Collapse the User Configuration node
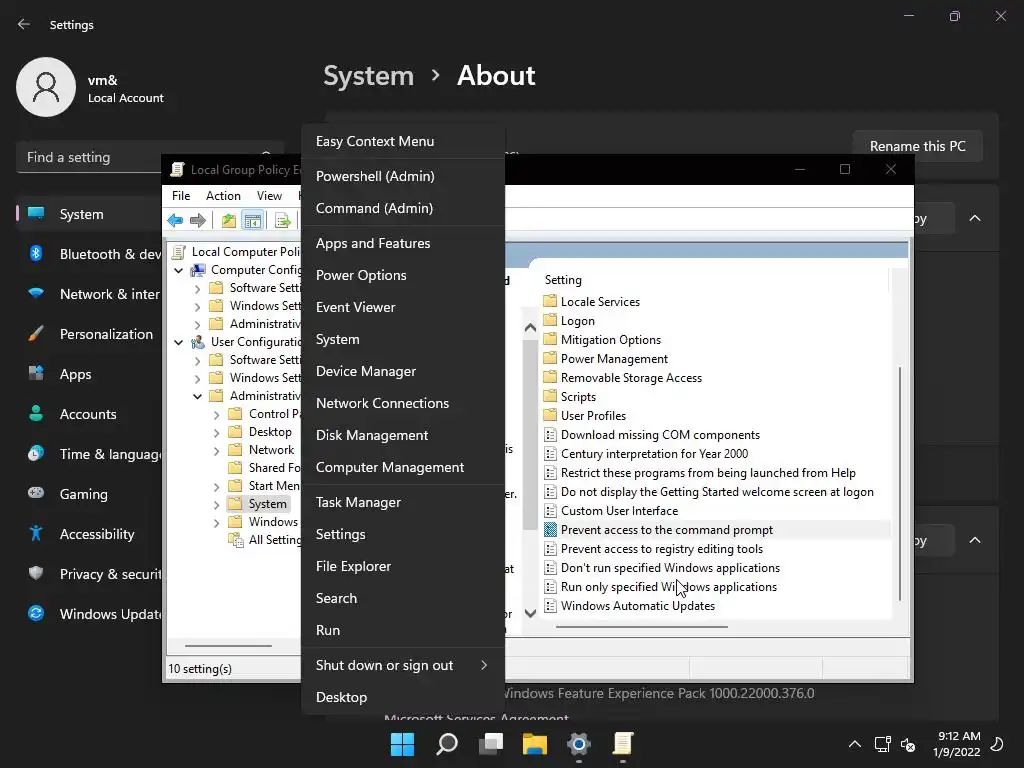 178,342
